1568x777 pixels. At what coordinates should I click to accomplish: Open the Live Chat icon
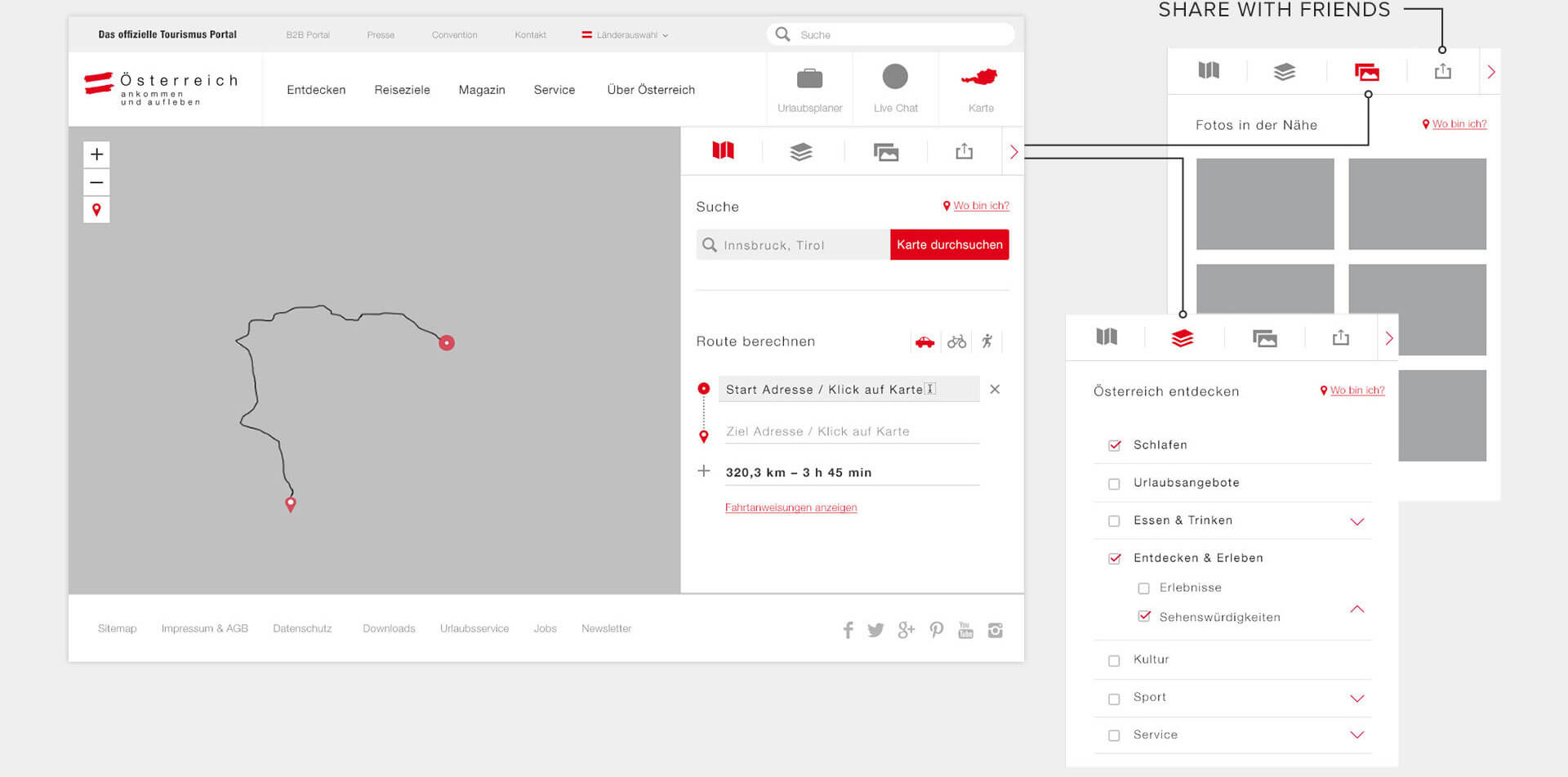tap(895, 78)
